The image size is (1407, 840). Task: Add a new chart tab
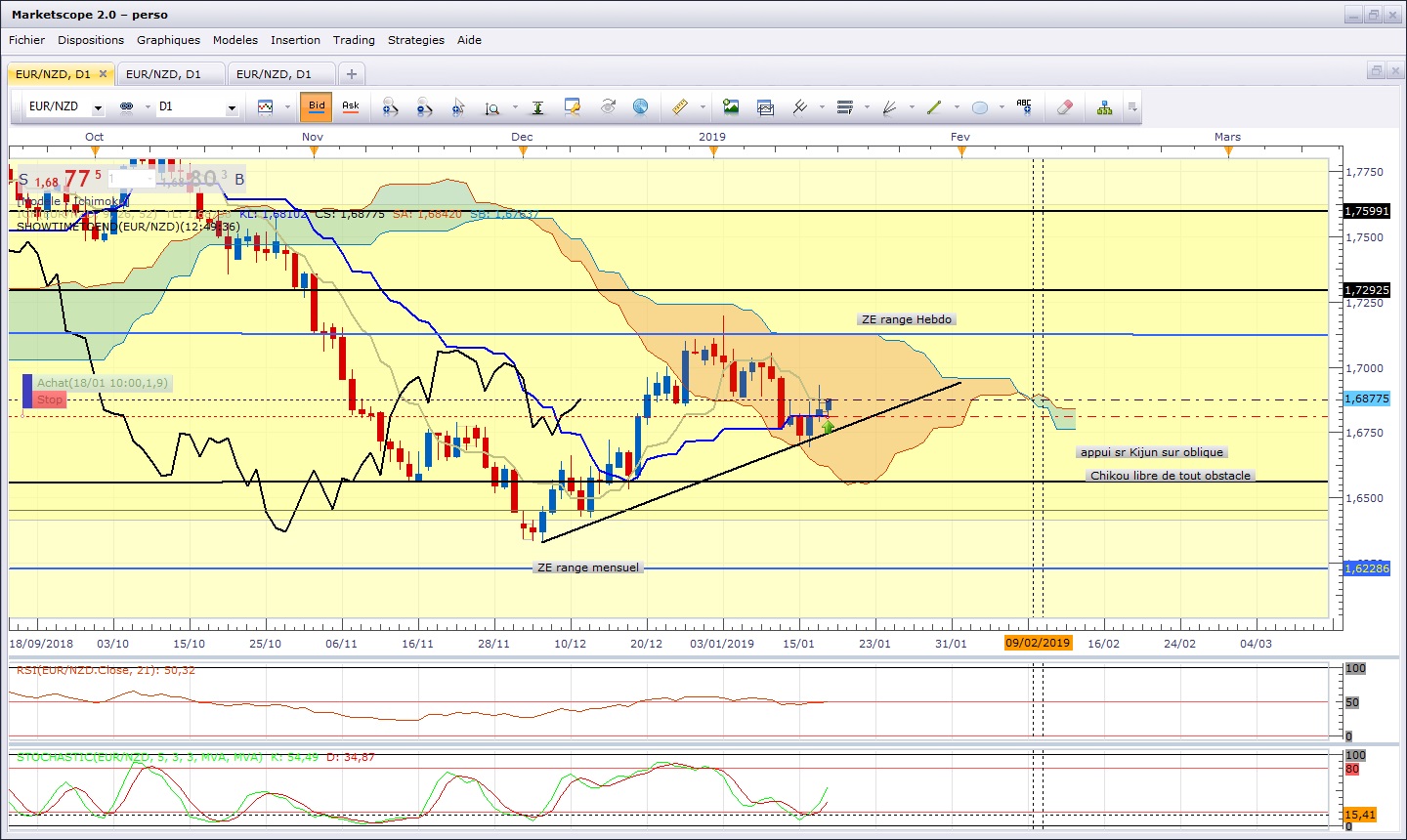click(352, 74)
